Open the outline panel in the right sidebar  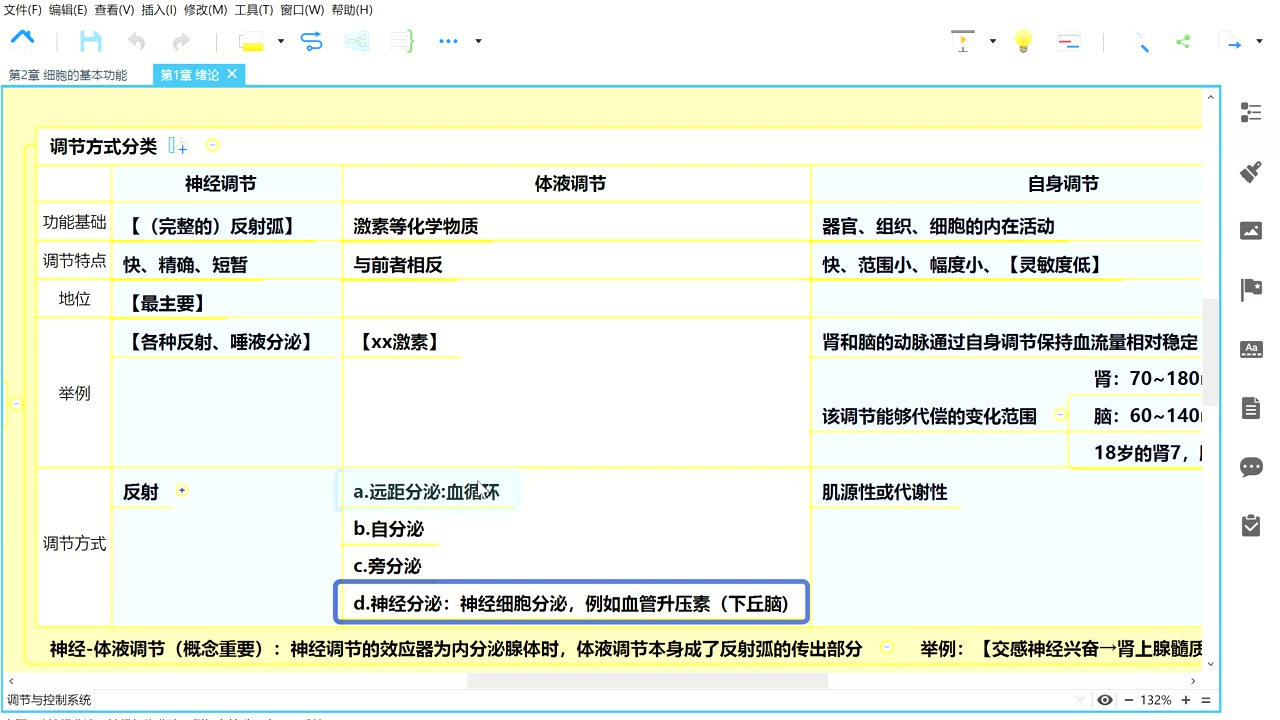(x=1251, y=112)
